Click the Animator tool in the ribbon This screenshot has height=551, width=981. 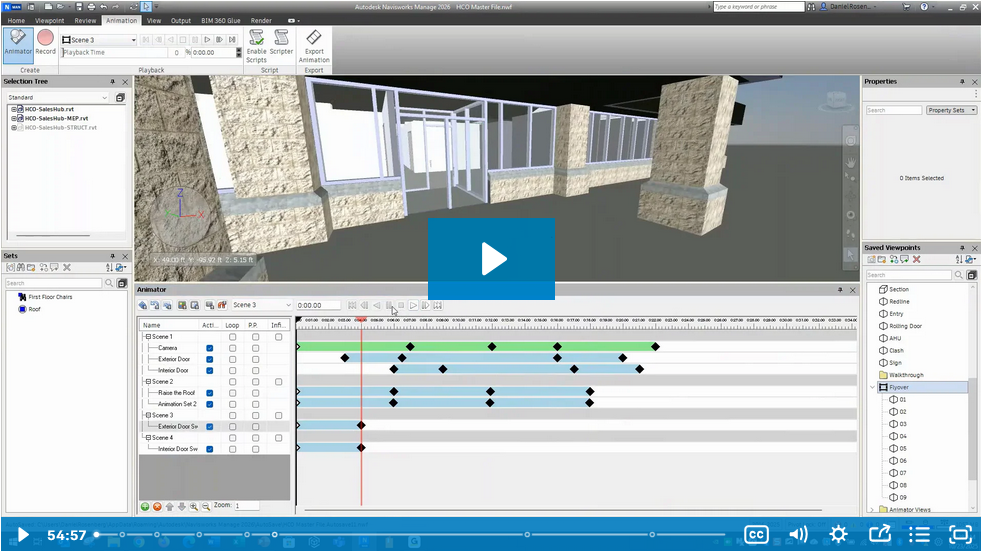(17, 41)
